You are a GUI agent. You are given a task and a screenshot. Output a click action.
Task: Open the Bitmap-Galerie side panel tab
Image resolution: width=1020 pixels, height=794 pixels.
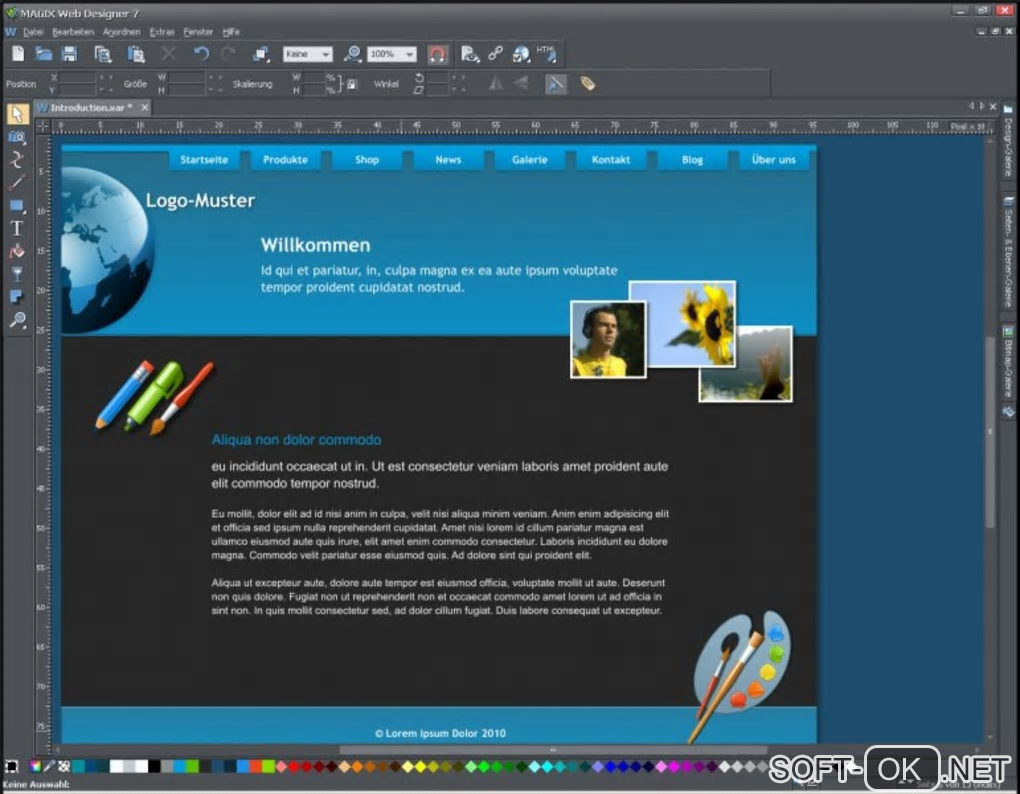tap(1008, 364)
